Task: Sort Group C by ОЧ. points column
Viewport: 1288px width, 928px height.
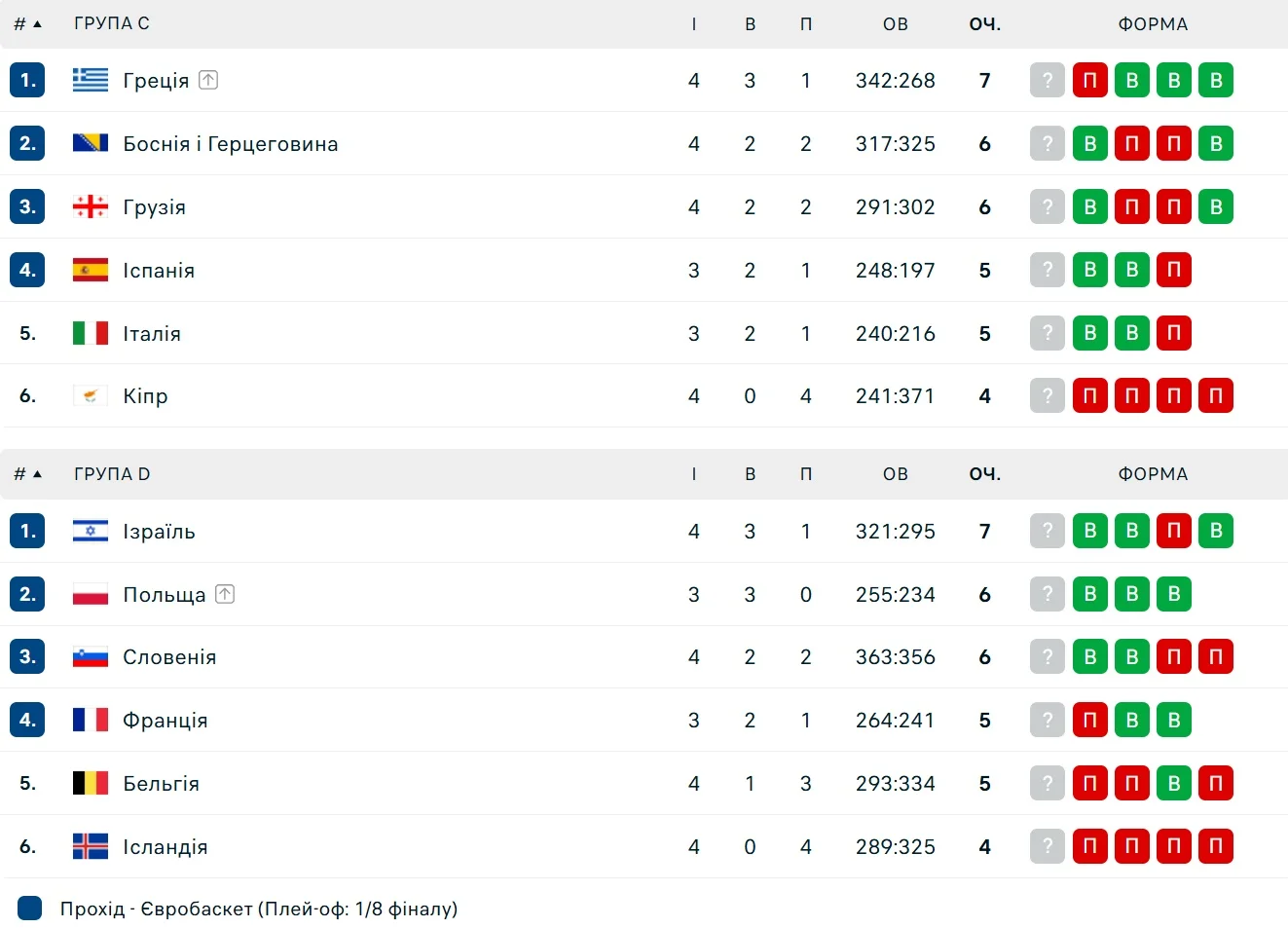Action: click(984, 24)
